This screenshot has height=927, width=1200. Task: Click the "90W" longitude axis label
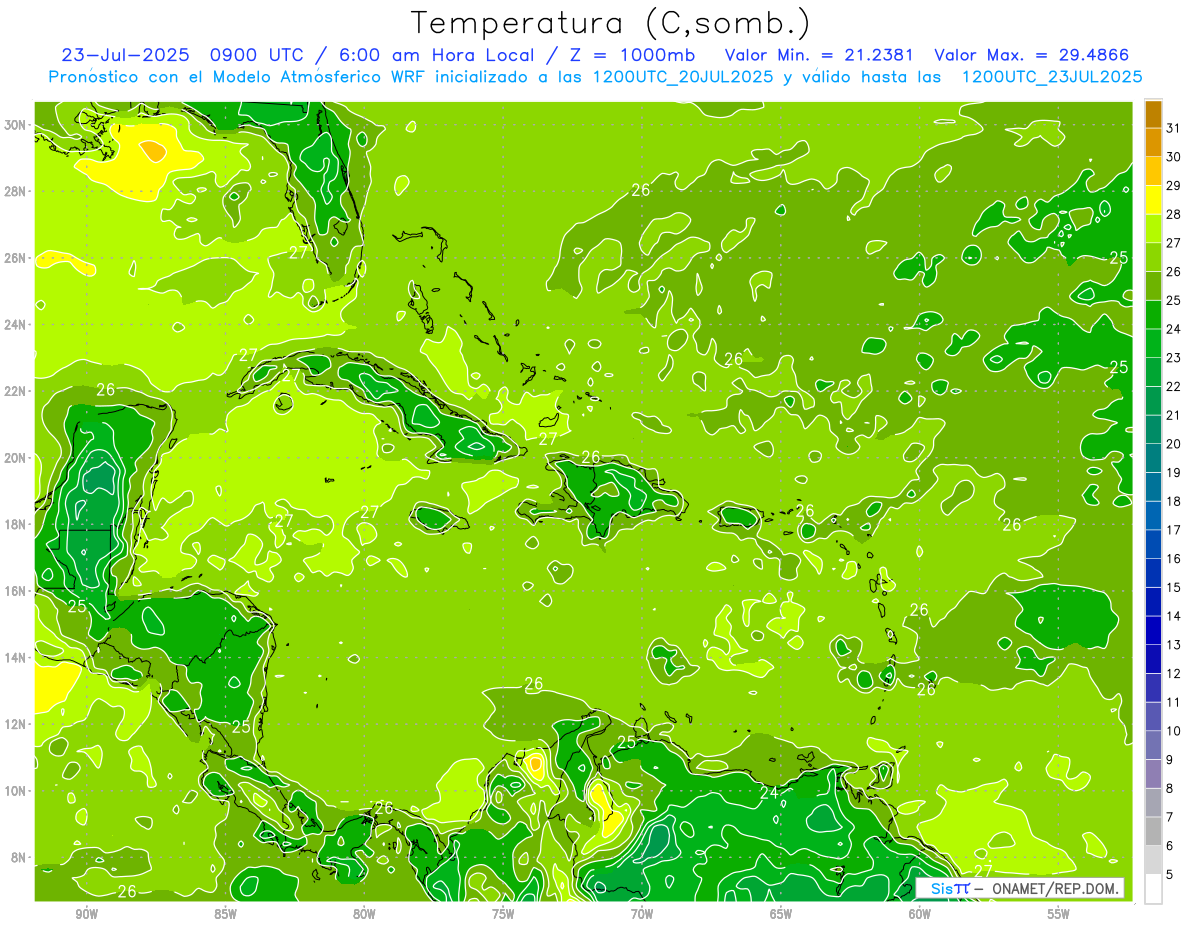coord(86,914)
